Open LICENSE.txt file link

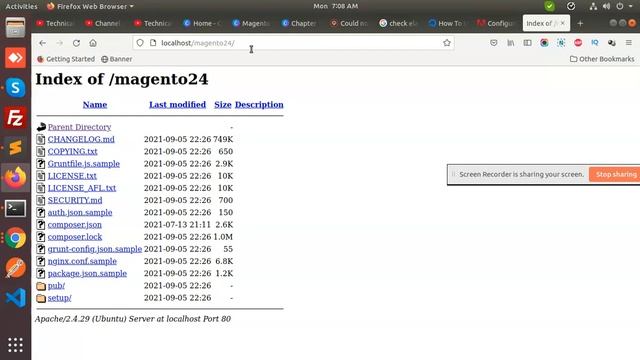click(x=72, y=176)
